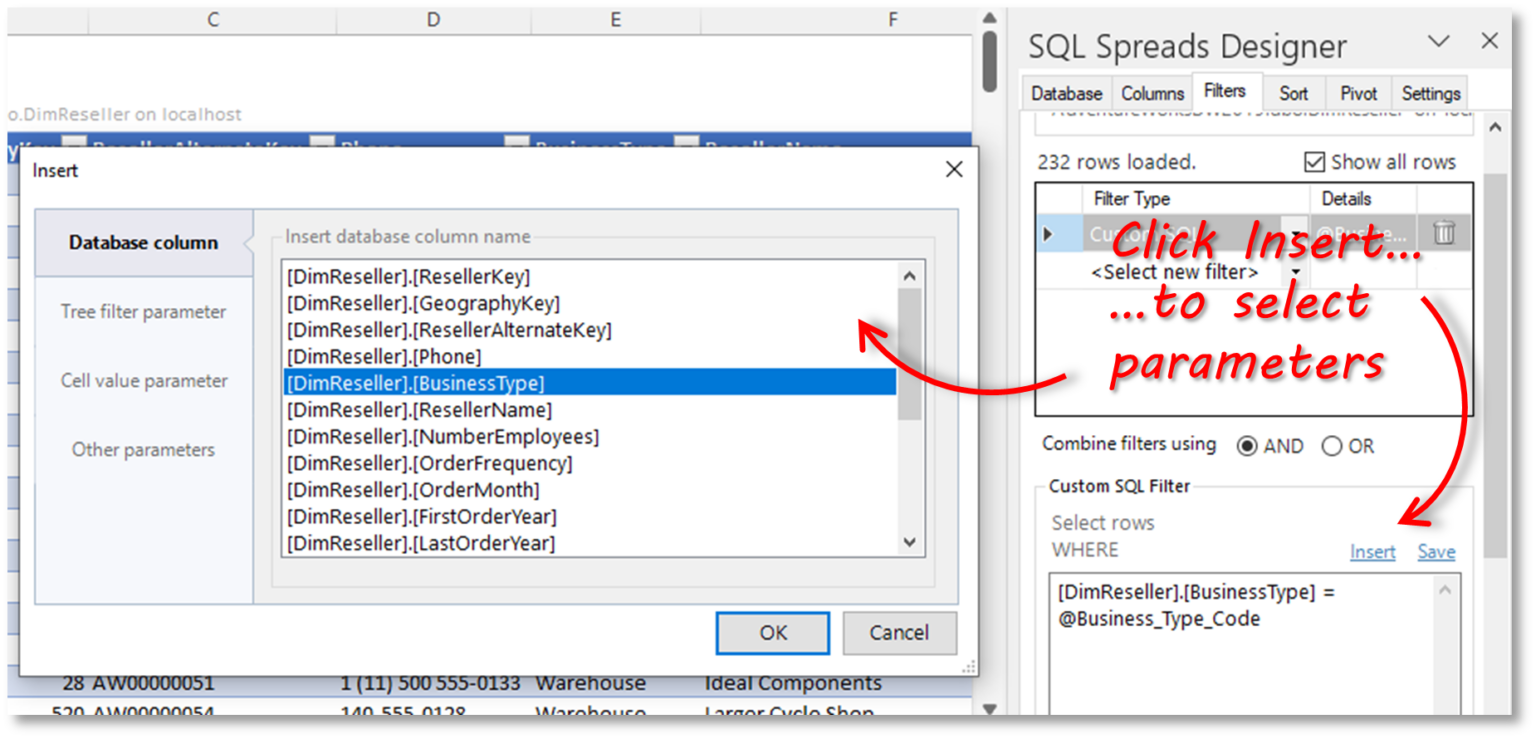Close the SQL Spreads Designer pane
The width and height of the screenshot is (1536, 739).
(1489, 42)
